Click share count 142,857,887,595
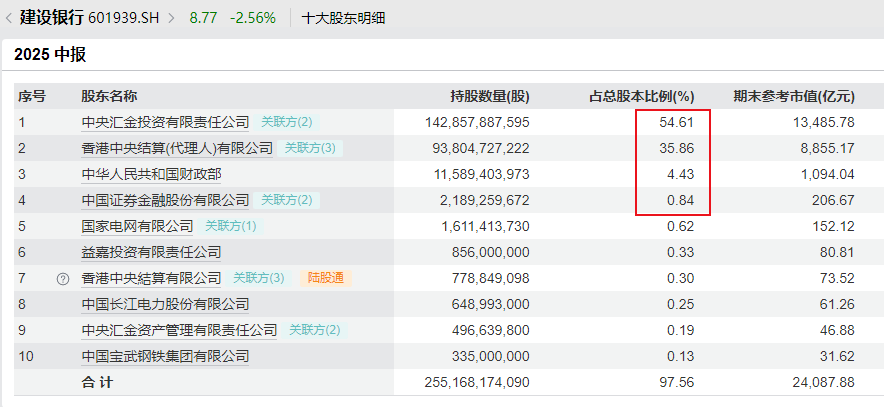Screen dimensions: 884x407 477,122
